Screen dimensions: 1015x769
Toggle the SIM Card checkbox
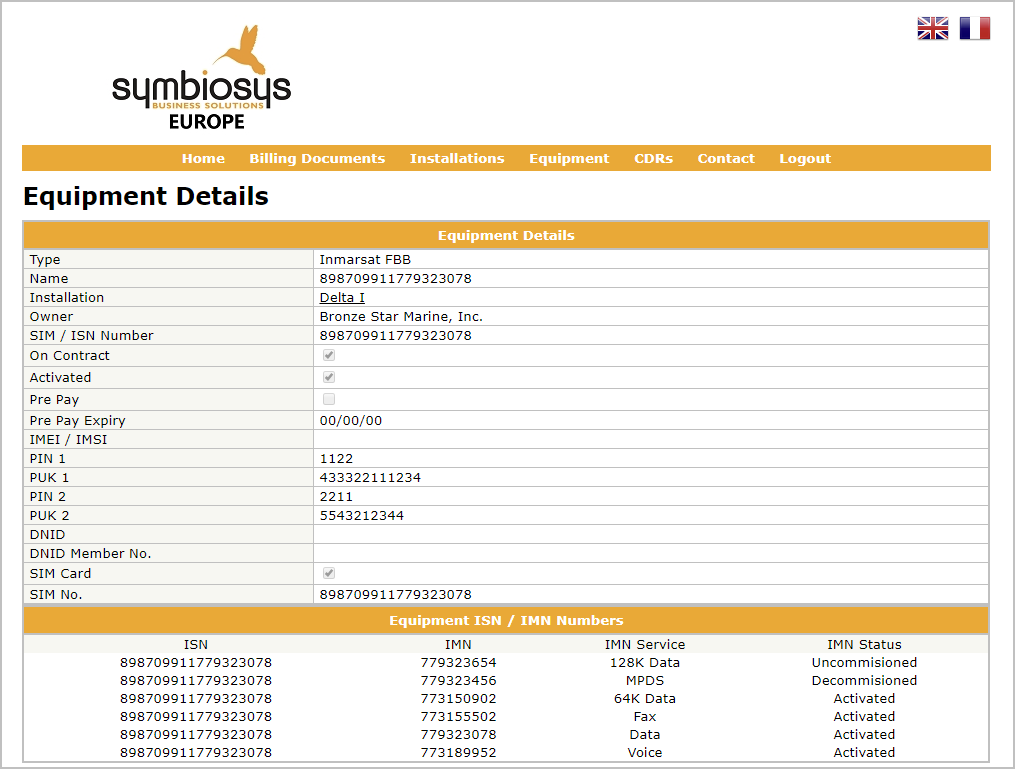(x=329, y=574)
